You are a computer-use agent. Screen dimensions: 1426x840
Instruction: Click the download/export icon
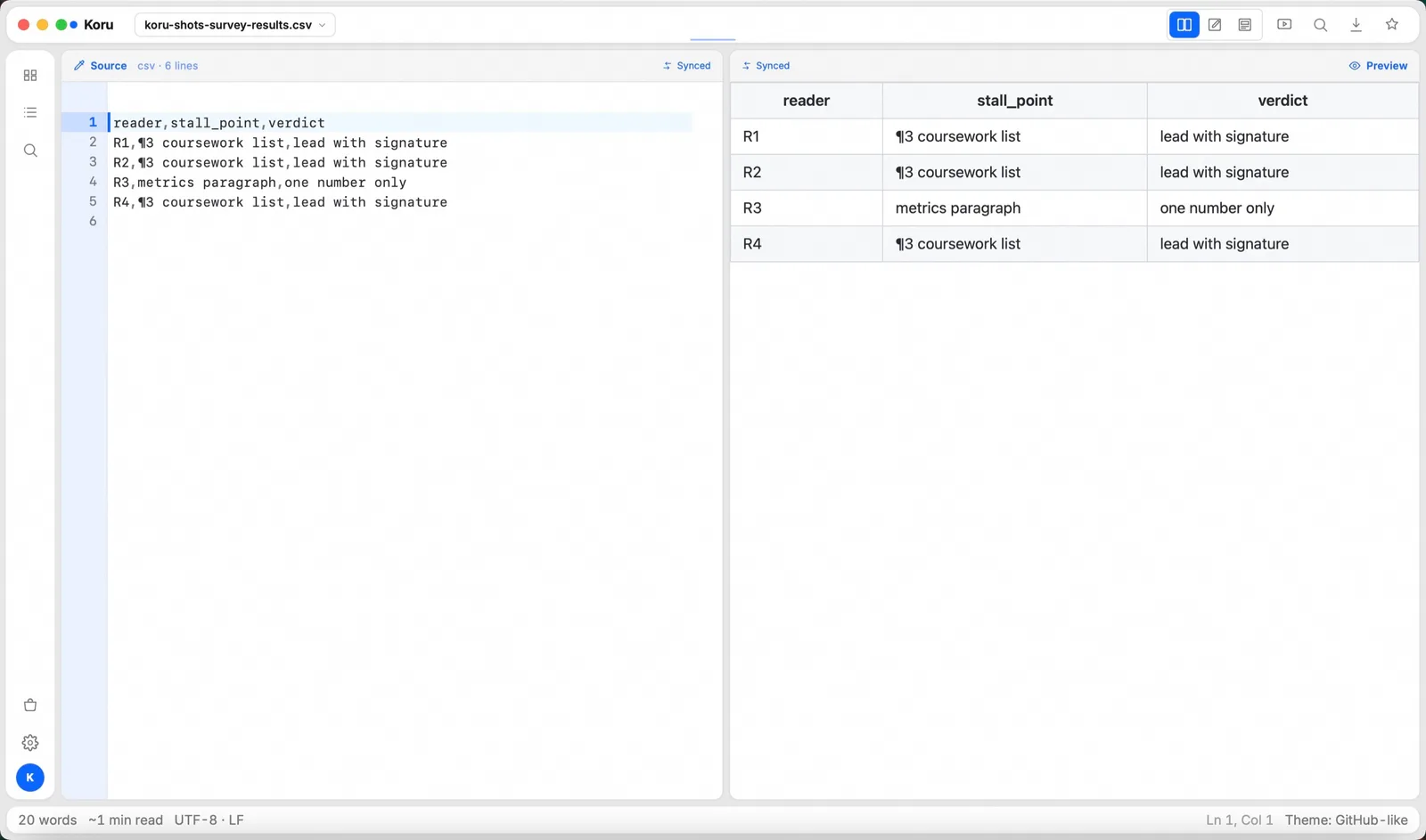tap(1356, 25)
